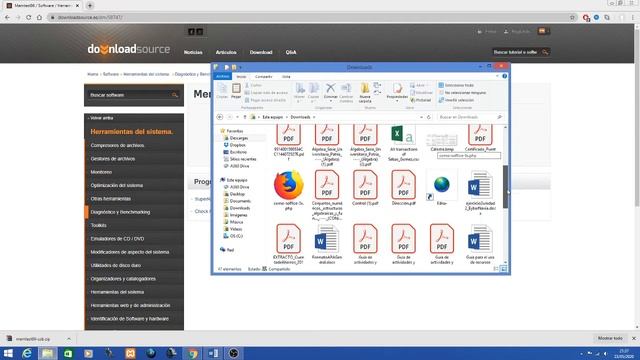
Task: Click the Explorer back arrow button
Action: [220, 117]
